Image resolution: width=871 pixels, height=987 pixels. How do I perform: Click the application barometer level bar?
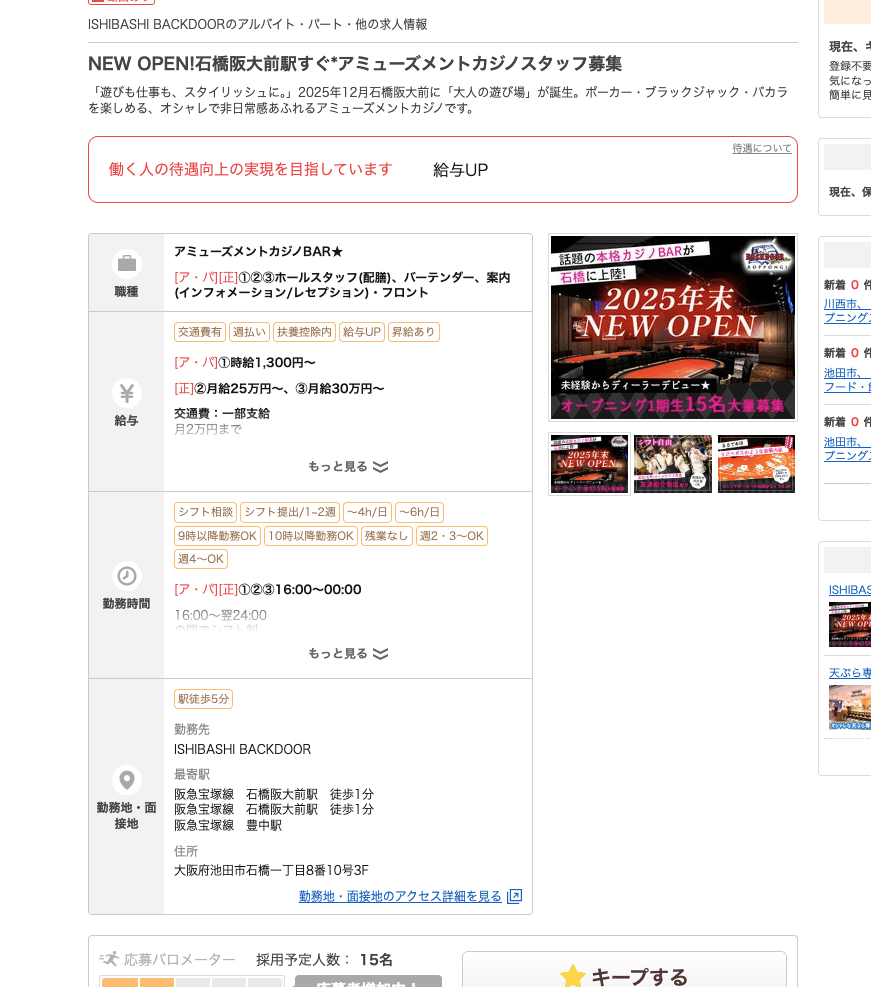click(x=191, y=982)
